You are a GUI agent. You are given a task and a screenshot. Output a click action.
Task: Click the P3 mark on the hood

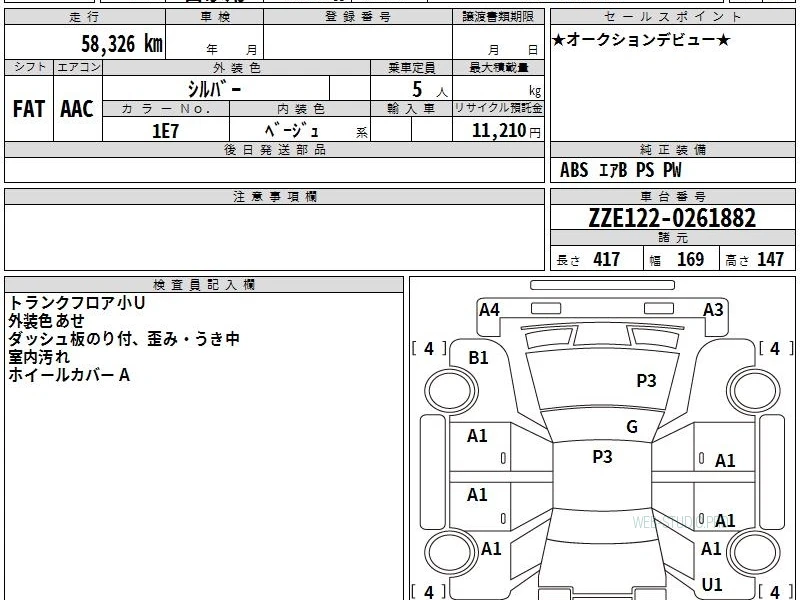pyautogui.click(x=646, y=381)
